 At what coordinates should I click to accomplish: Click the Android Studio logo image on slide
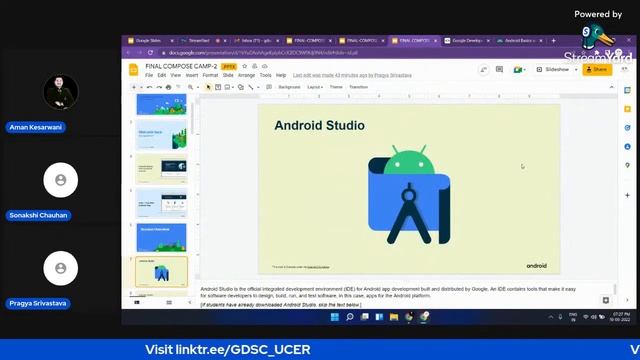[409, 195]
